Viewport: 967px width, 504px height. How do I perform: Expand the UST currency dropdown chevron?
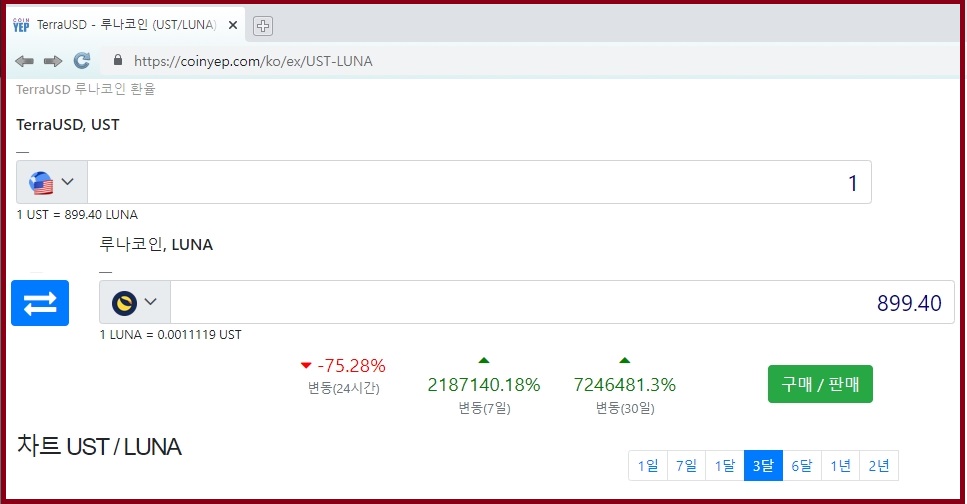coord(68,181)
